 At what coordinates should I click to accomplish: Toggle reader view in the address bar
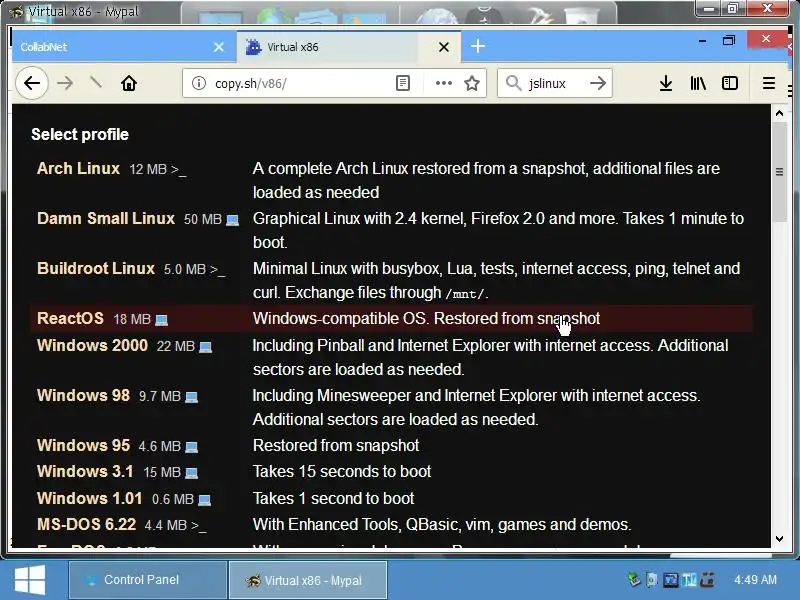tap(403, 83)
